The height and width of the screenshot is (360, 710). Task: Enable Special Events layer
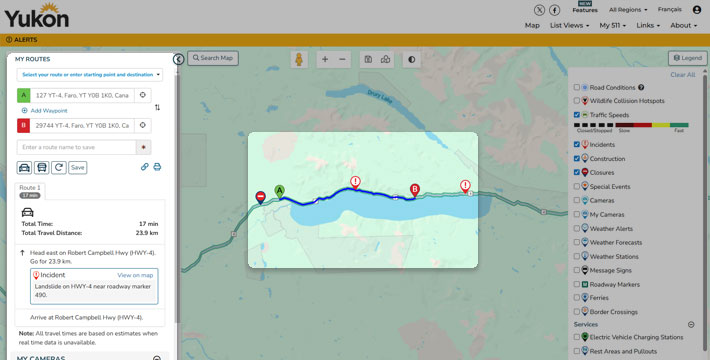click(x=576, y=186)
